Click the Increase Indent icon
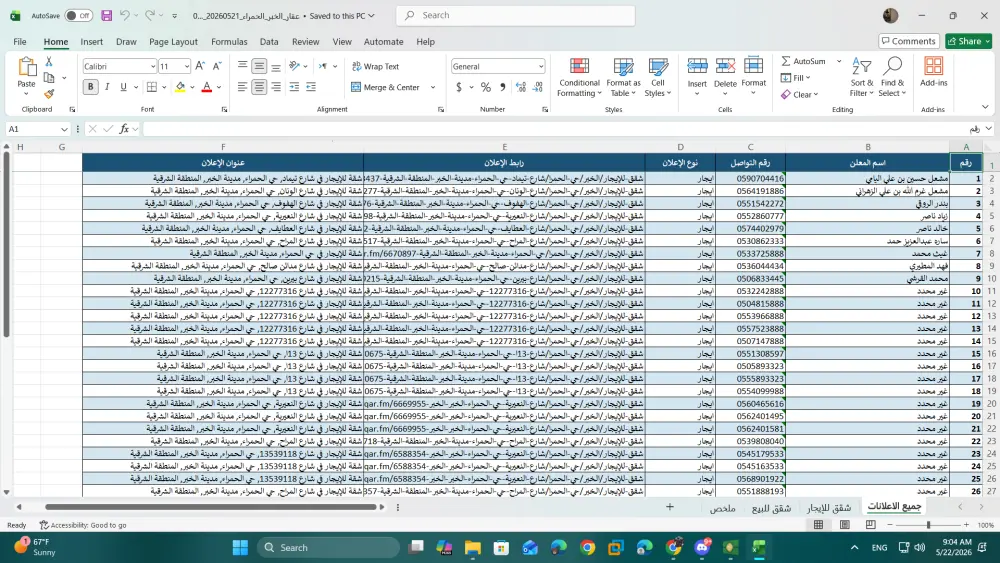Image resolution: width=1000 pixels, height=563 pixels. [311, 87]
